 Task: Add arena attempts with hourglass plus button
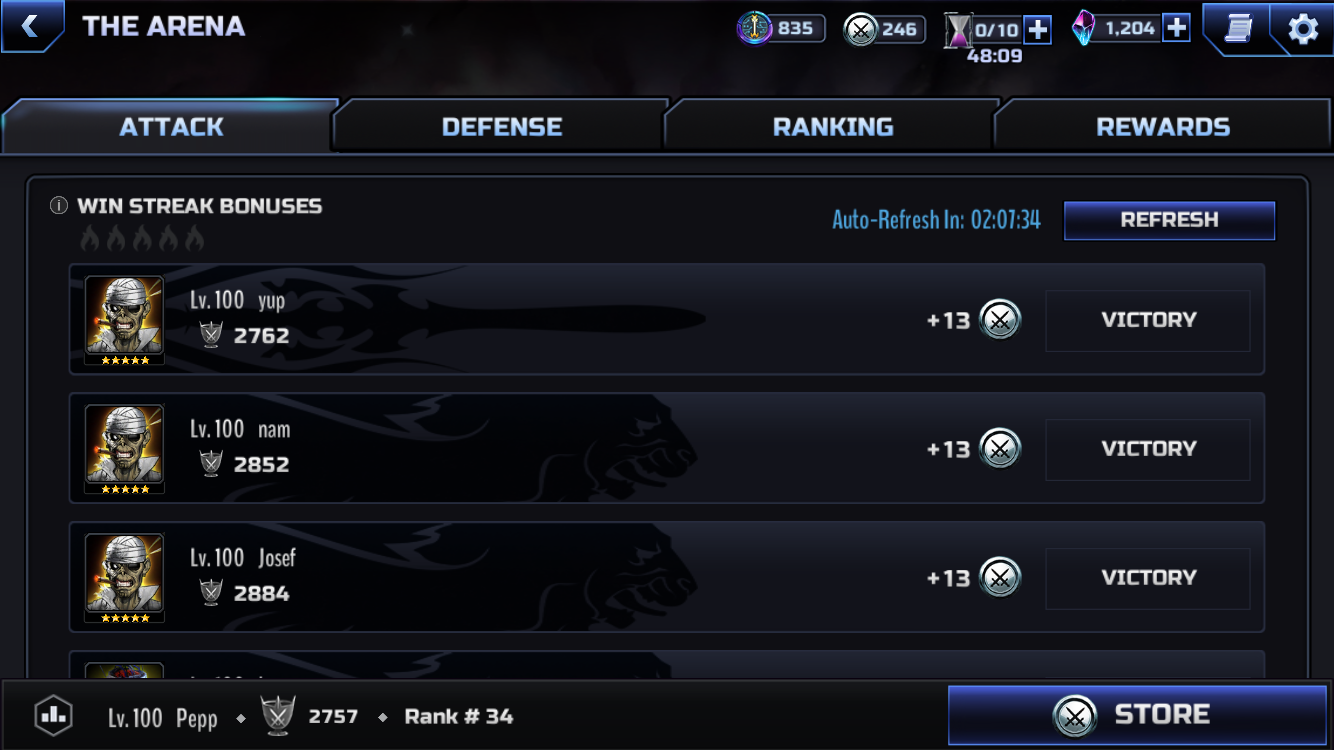point(1038,29)
